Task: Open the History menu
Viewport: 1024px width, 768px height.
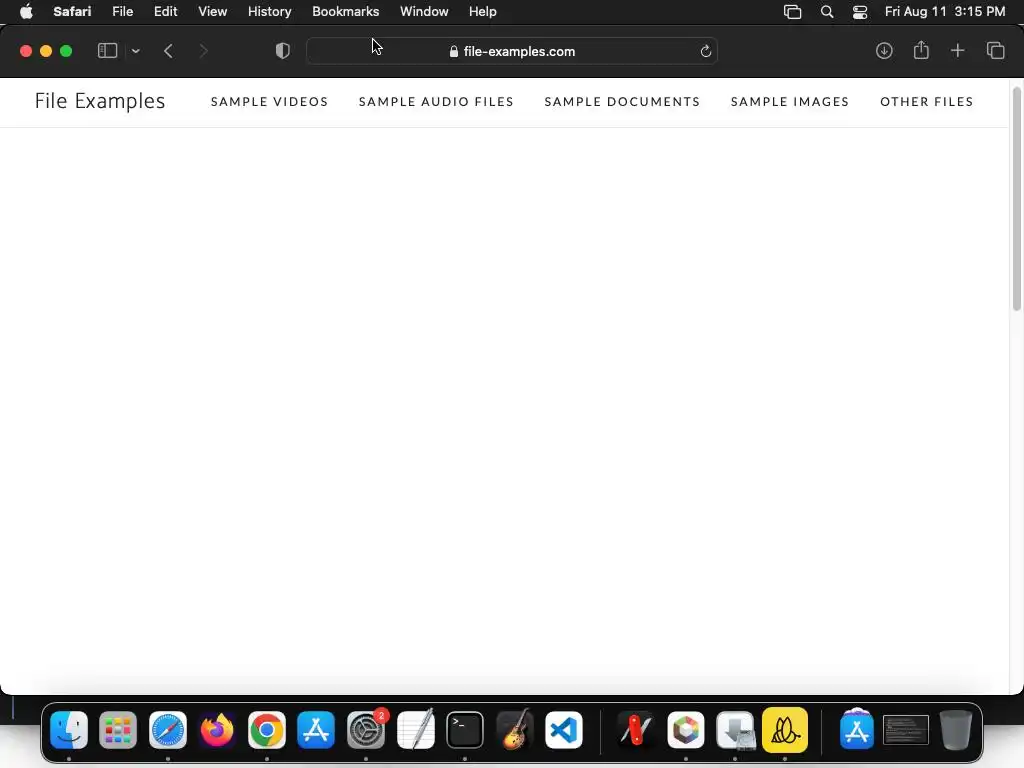Action: point(269,12)
